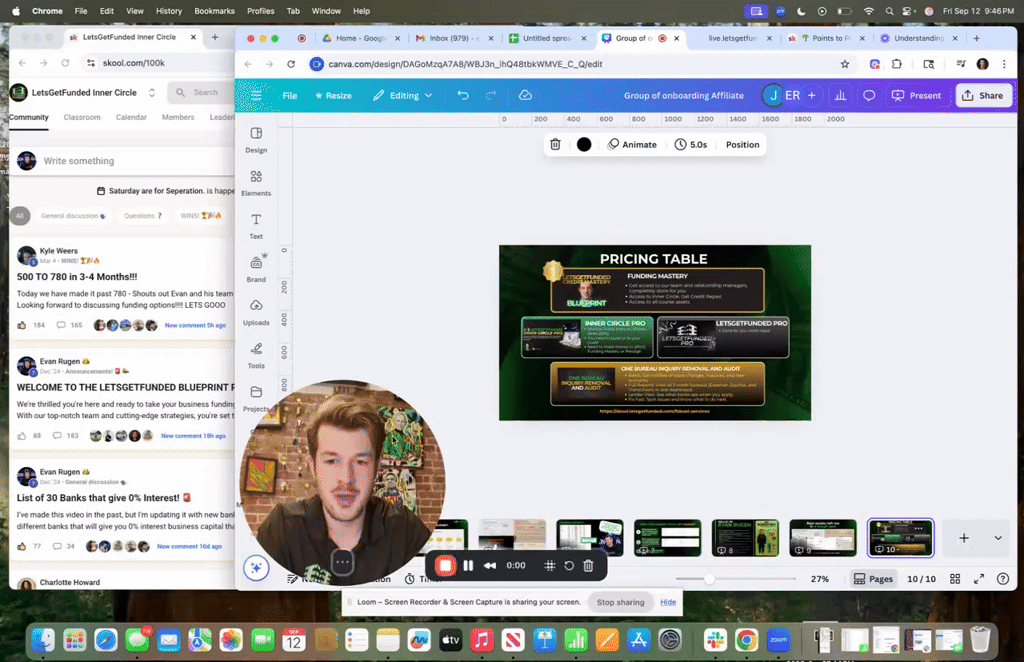This screenshot has height=662, width=1024.
Task: Open the Bookmarks menu in menu bar
Action: point(214,11)
